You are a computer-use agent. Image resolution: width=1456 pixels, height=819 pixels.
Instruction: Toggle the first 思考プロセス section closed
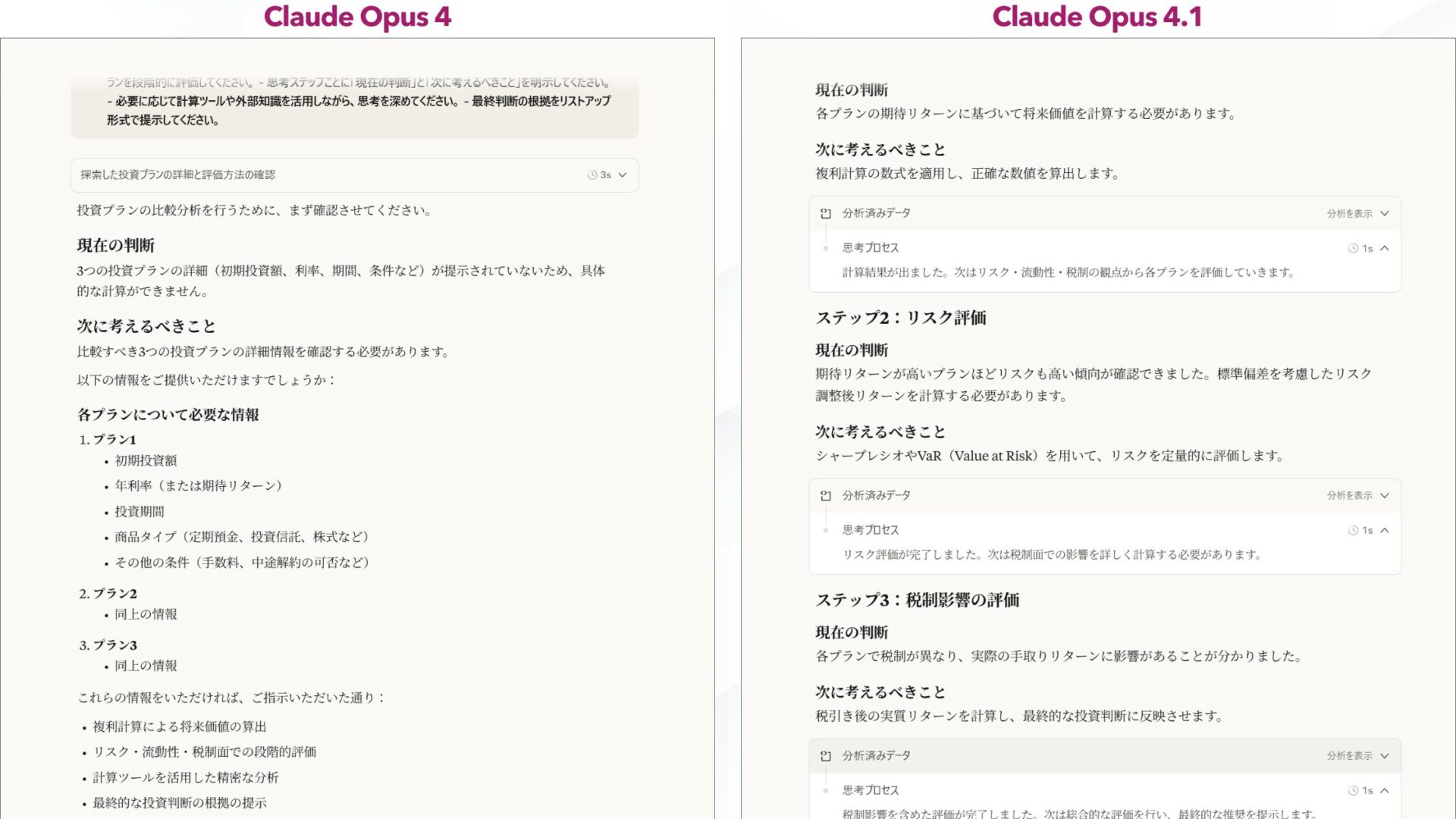click(x=1385, y=247)
